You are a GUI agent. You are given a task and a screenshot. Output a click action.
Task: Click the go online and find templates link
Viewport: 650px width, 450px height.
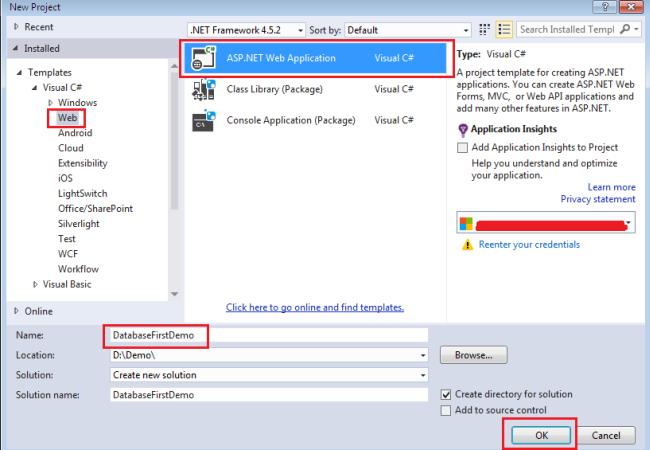pos(315,307)
